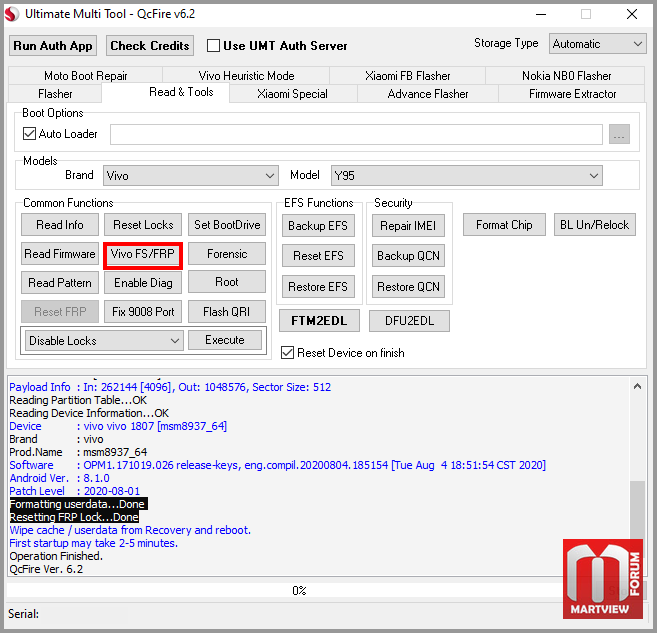This screenshot has width=657, height=633.
Task: Click the Vivo FS/FRP button
Action: pos(142,254)
